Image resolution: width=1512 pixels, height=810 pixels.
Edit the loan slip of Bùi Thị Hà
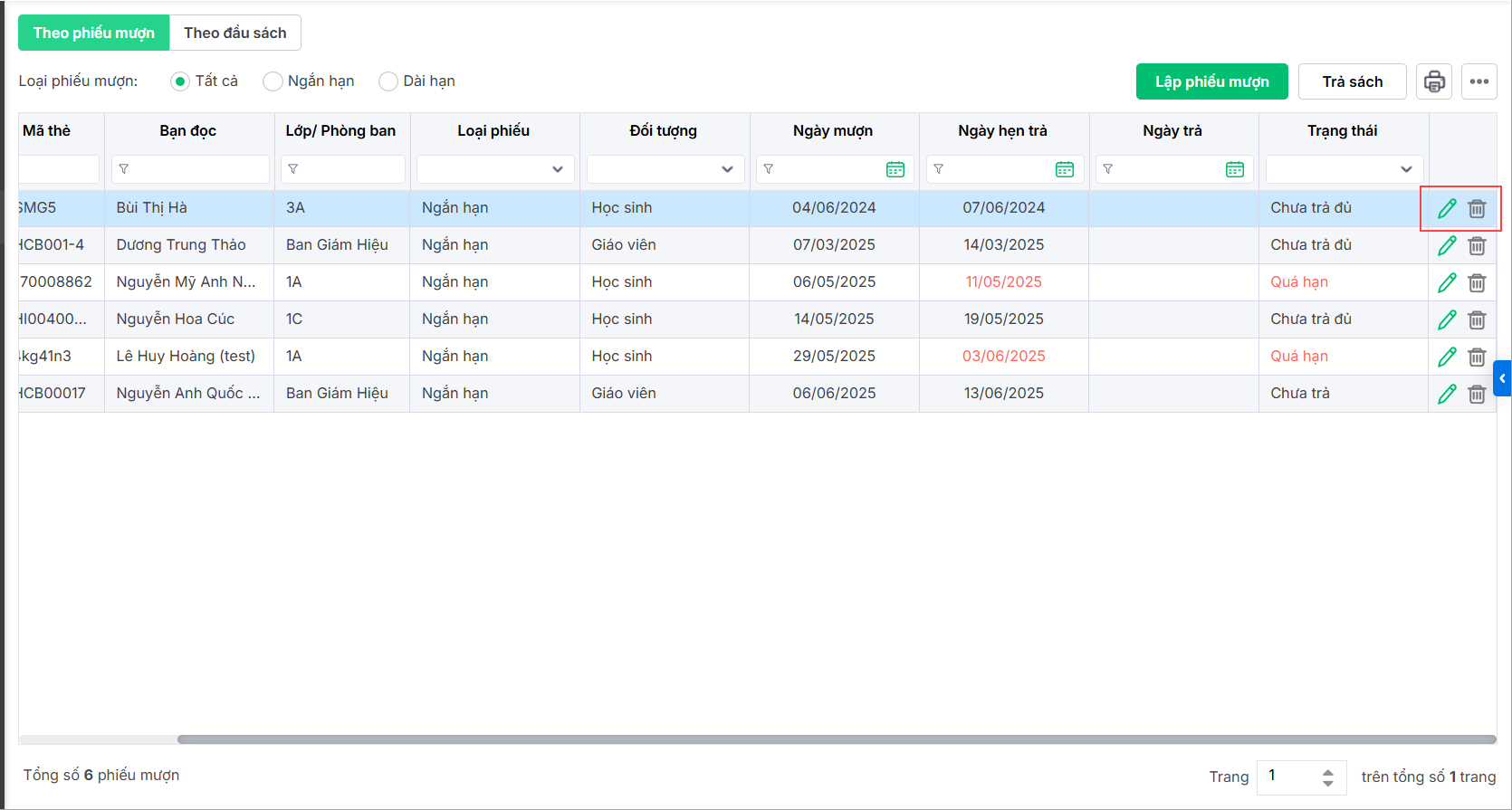1447,208
